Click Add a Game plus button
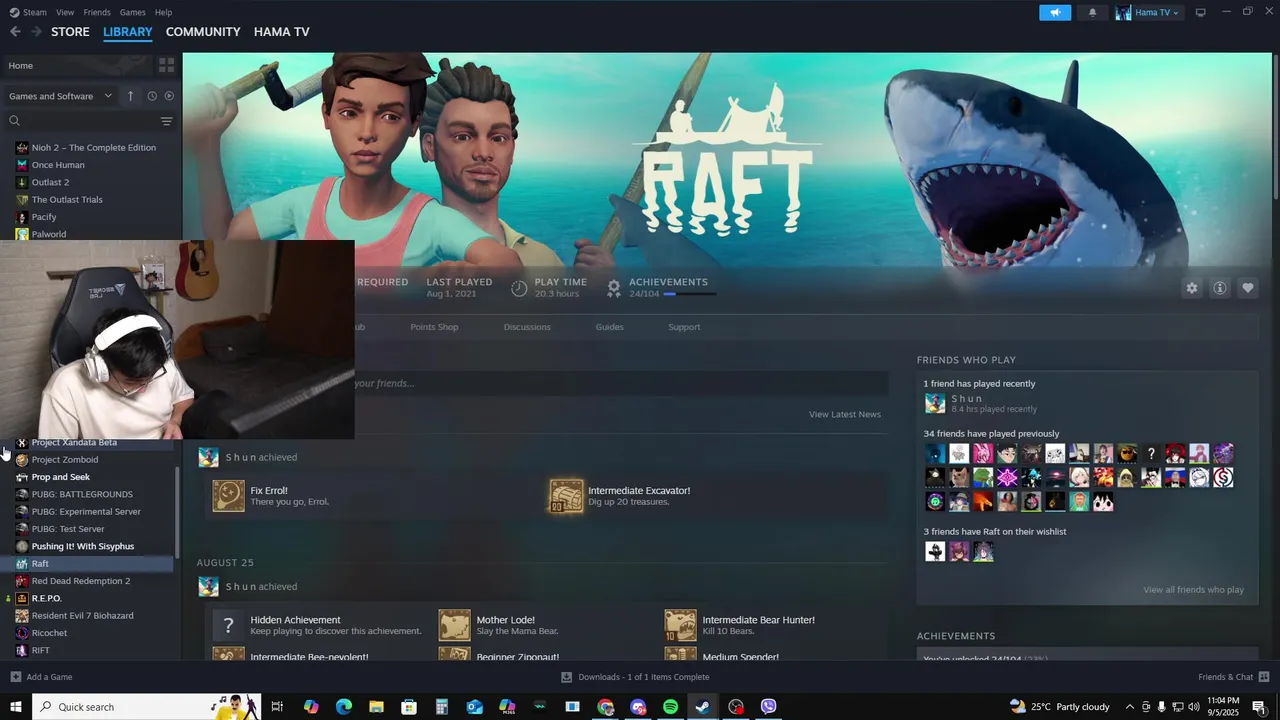The height and width of the screenshot is (720, 1280). pyautogui.click(x=41, y=677)
